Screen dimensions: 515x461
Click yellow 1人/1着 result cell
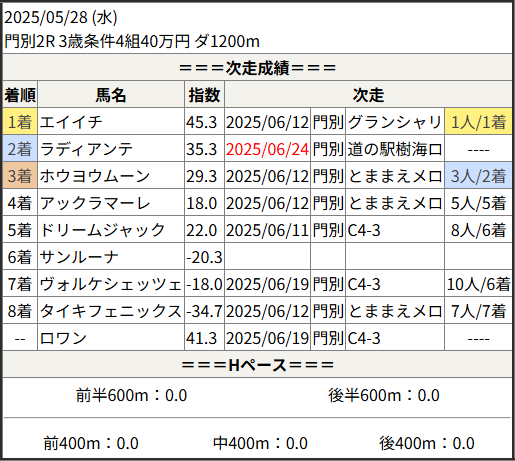pyautogui.click(x=478, y=122)
